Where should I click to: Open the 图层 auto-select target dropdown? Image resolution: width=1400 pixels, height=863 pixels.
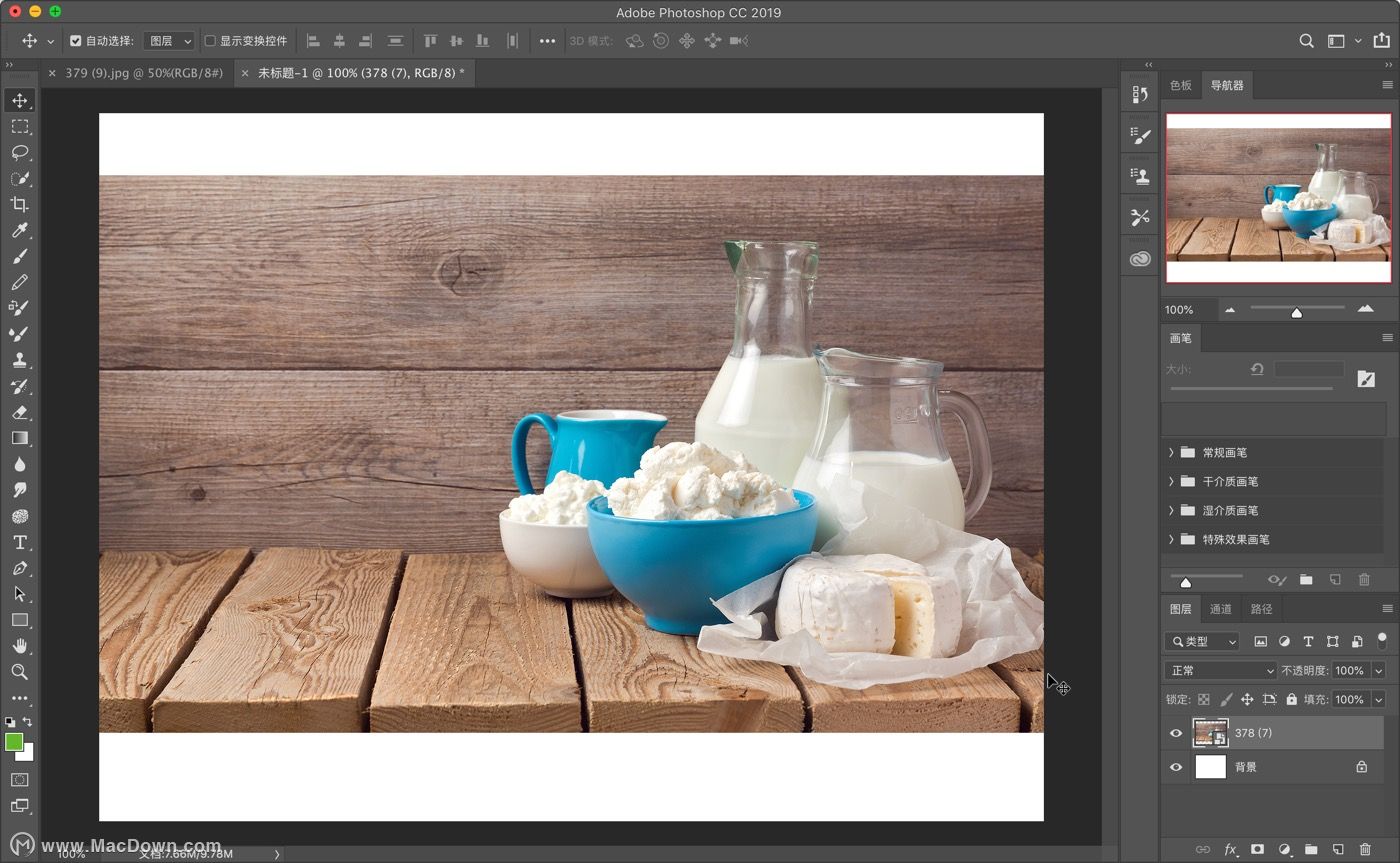(x=169, y=41)
